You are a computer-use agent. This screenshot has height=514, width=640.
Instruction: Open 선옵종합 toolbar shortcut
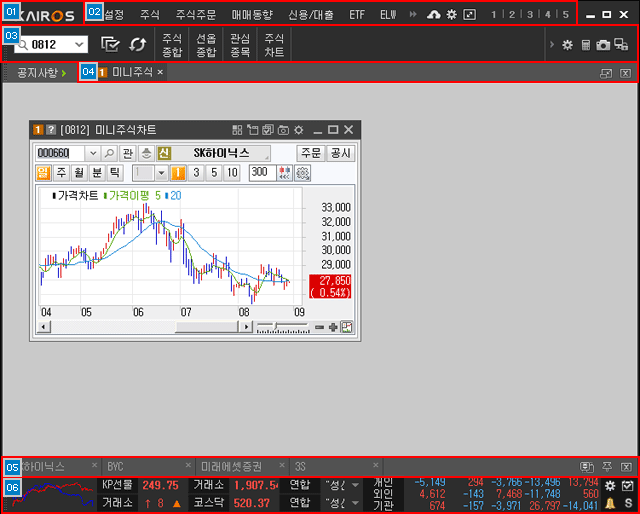coord(206,45)
